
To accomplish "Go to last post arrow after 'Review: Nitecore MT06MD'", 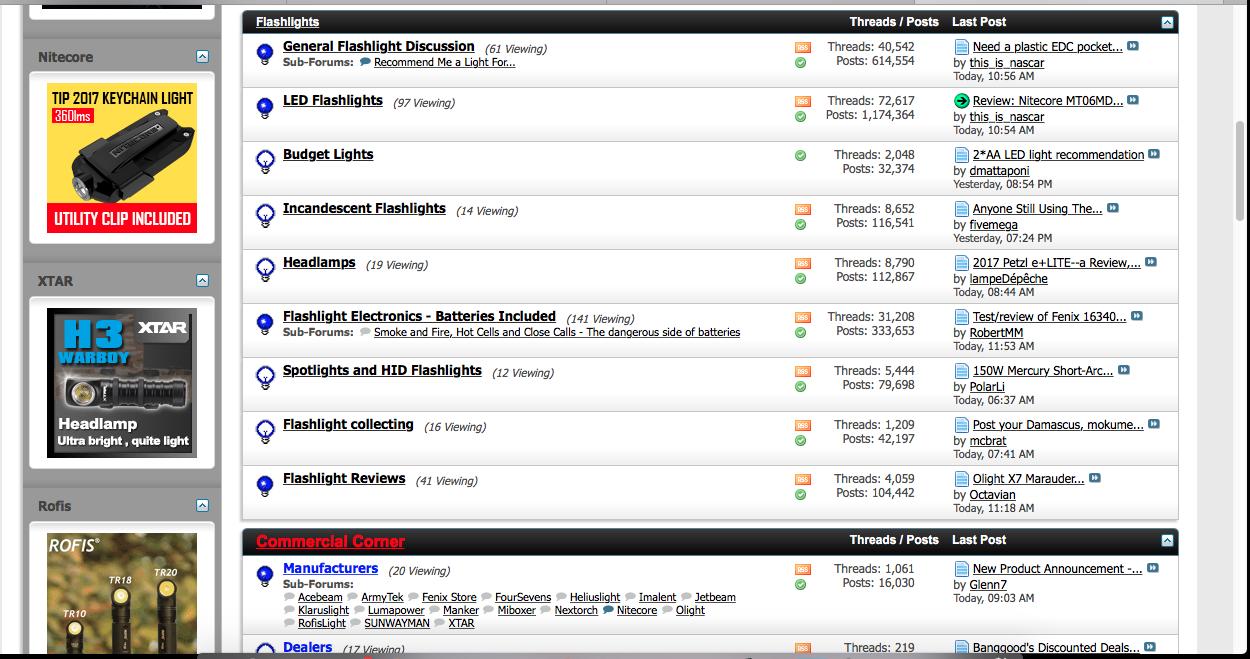I will click(x=1133, y=100).
